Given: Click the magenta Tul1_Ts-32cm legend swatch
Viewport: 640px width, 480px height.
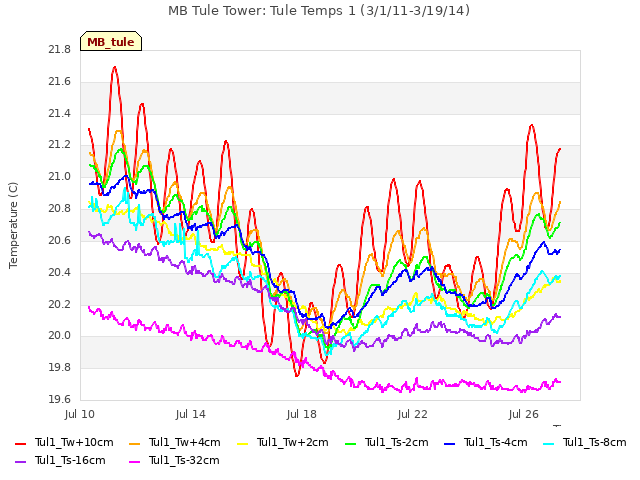Looking at the screenshot, I should pos(134,461).
